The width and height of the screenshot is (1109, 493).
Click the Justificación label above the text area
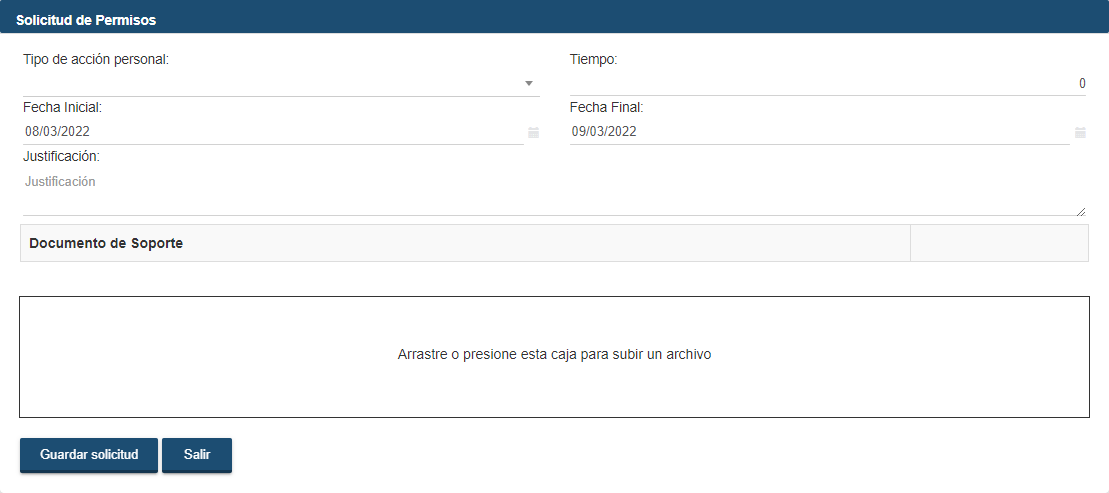[x=61, y=156]
